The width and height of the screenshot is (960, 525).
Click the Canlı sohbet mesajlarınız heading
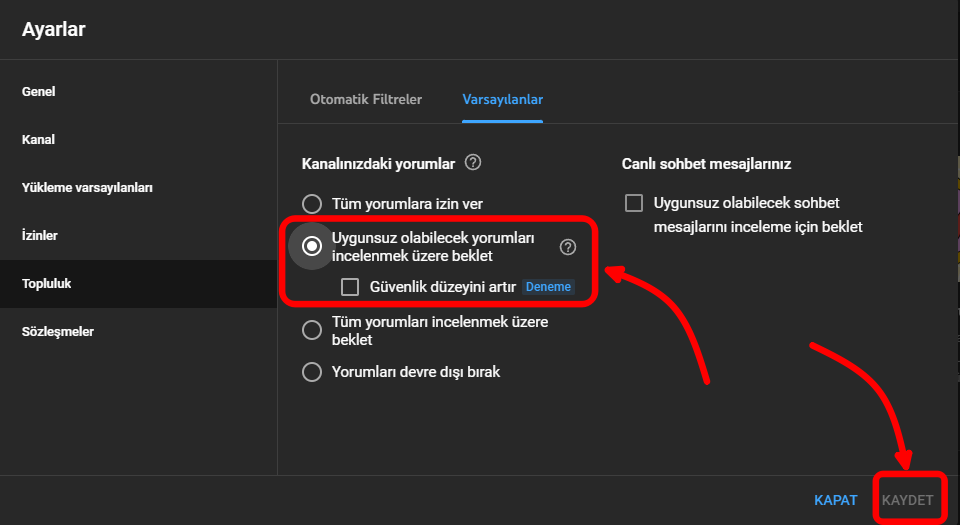pos(713,163)
